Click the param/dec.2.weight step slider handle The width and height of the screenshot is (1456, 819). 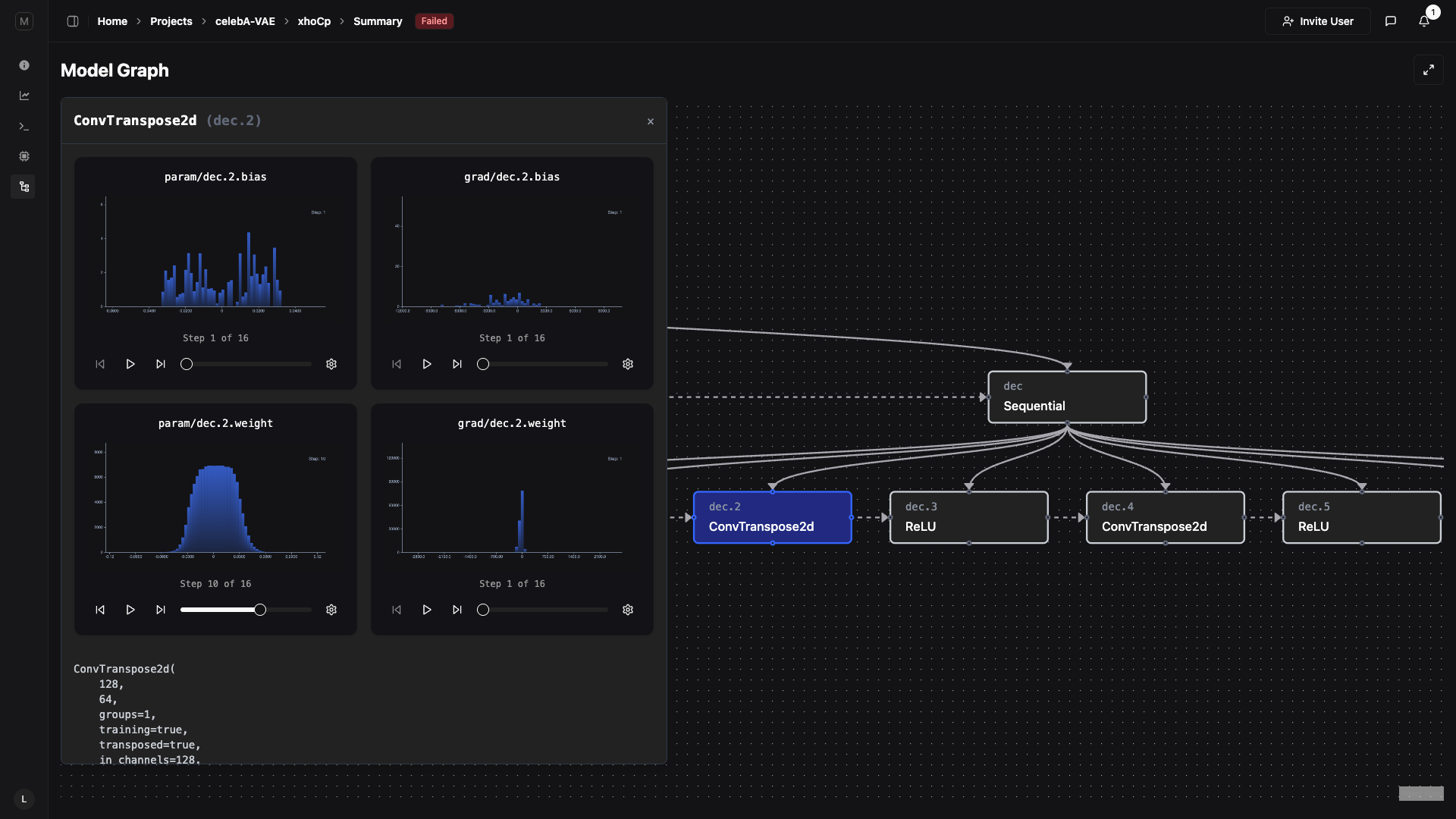tap(260, 610)
